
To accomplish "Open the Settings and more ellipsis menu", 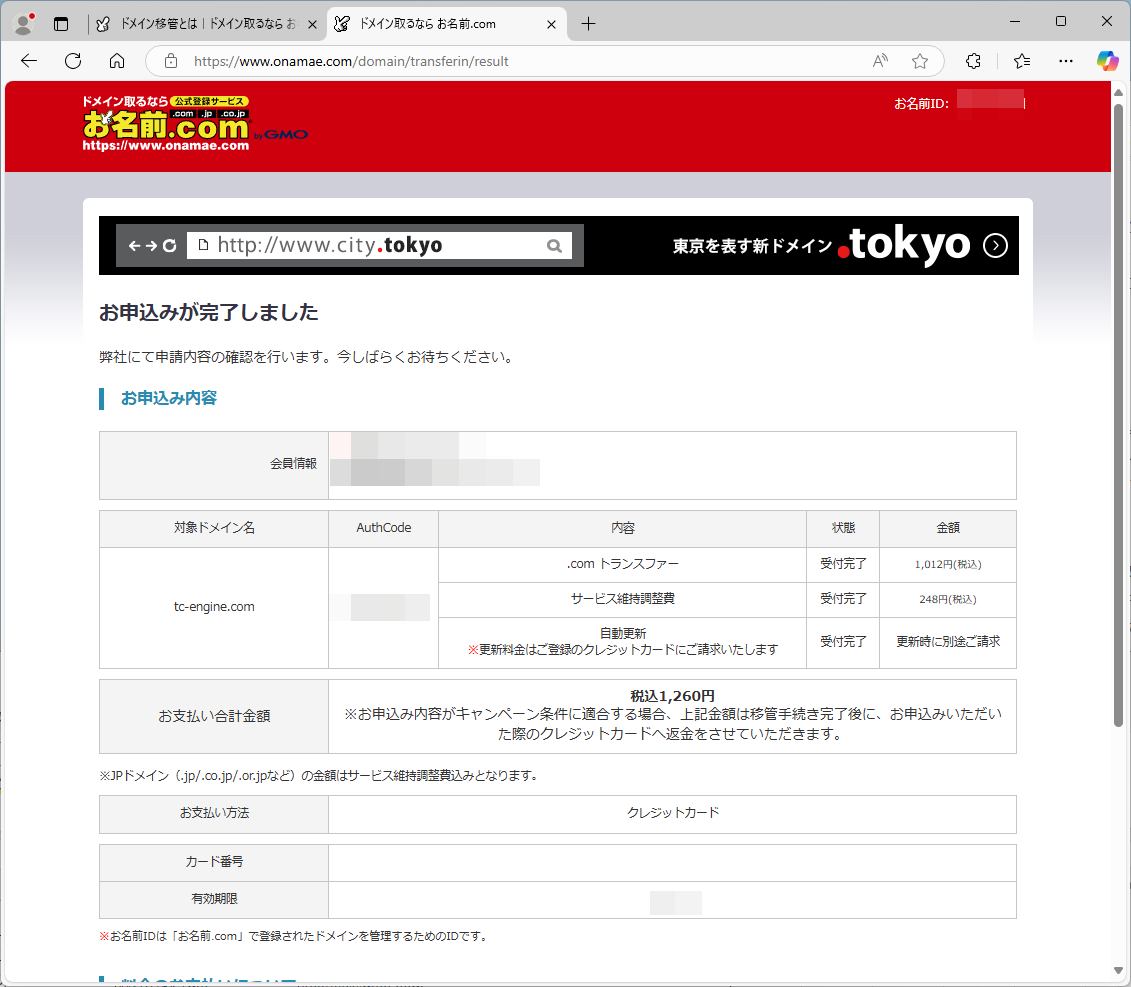I will tap(1066, 61).
